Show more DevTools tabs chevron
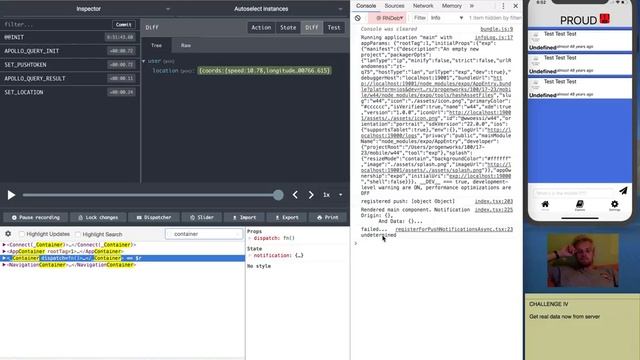This screenshot has width=640, height=360. pos(472,6)
